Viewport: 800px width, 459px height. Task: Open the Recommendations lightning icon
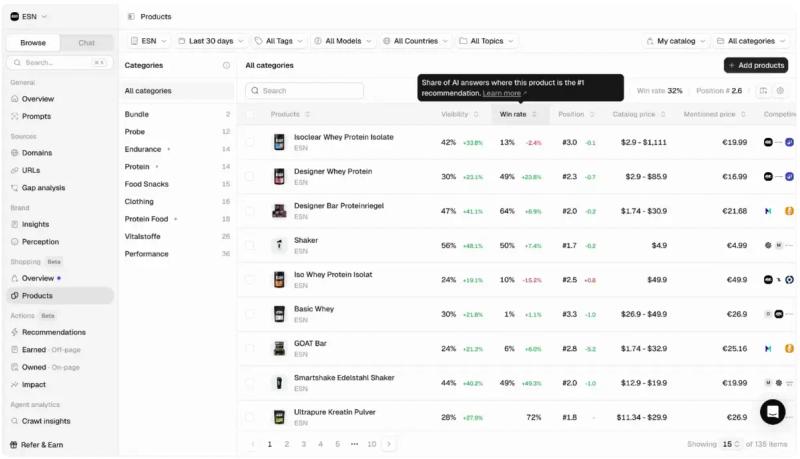click(x=14, y=332)
